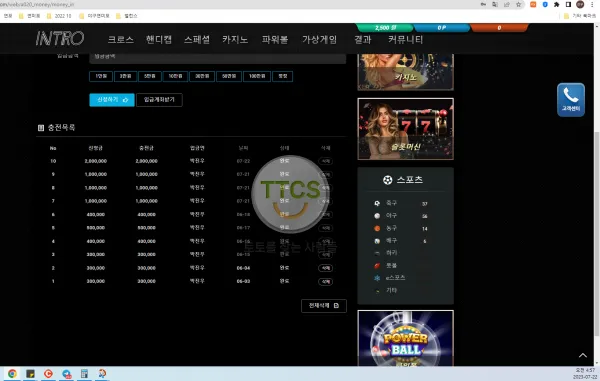The width and height of the screenshot is (600, 381).
Task: Click the list icon beside 충전목록 heading
Action: click(x=41, y=128)
